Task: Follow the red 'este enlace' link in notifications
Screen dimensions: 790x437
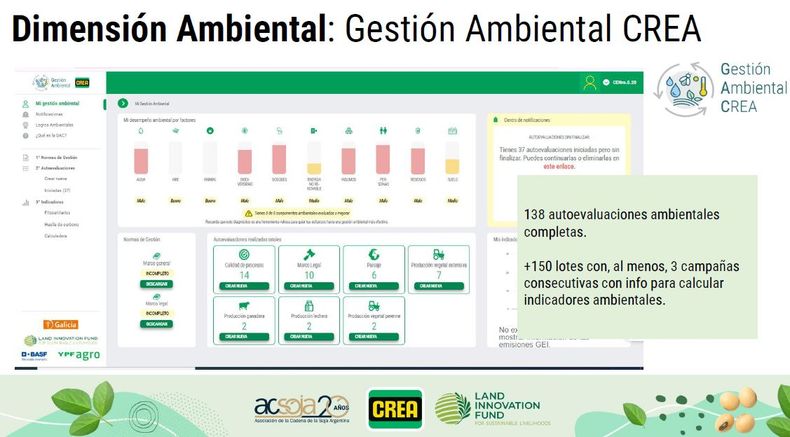Action: point(559,166)
